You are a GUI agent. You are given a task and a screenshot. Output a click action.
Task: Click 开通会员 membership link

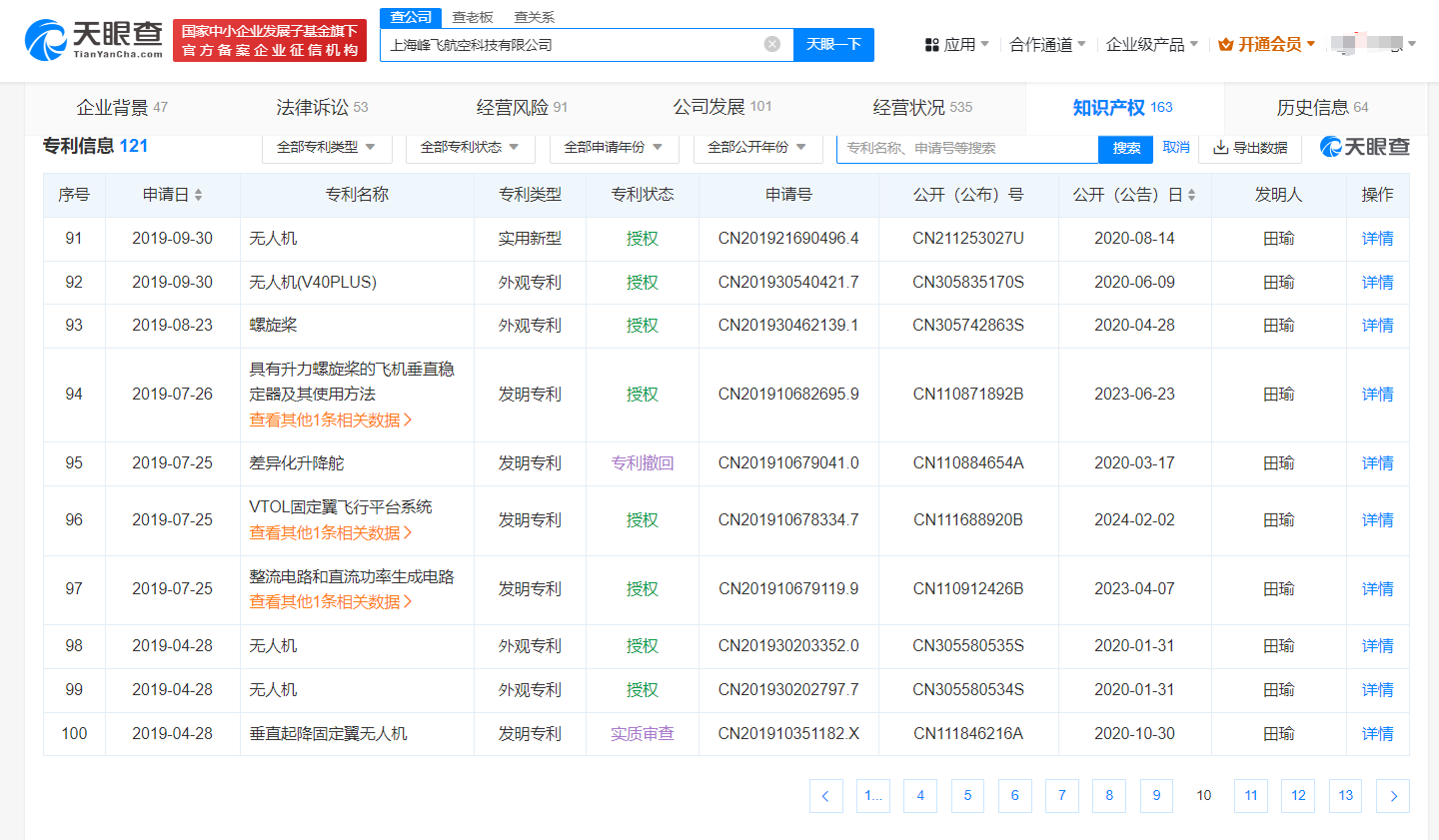click(1267, 44)
